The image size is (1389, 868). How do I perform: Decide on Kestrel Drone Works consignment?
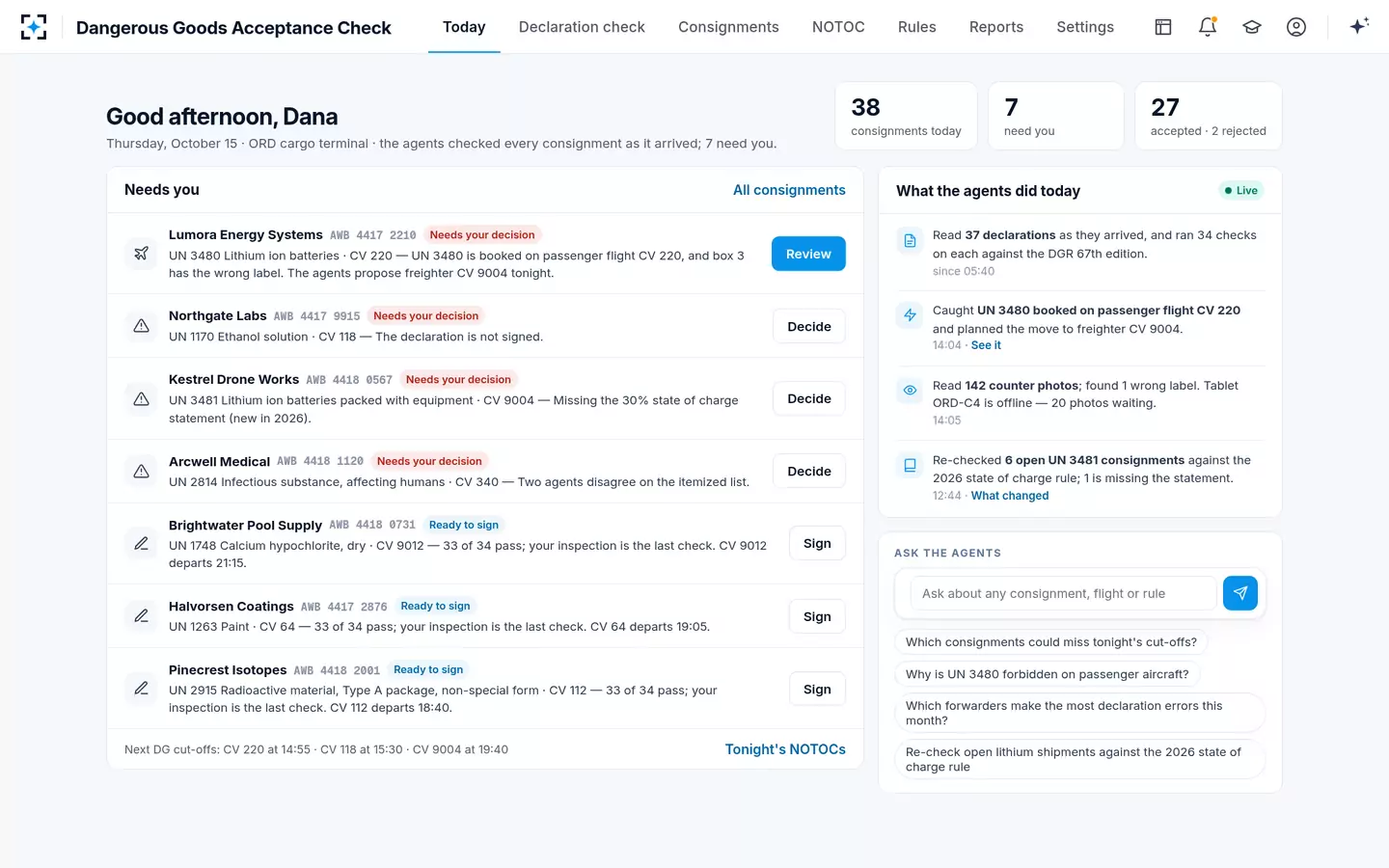809,398
